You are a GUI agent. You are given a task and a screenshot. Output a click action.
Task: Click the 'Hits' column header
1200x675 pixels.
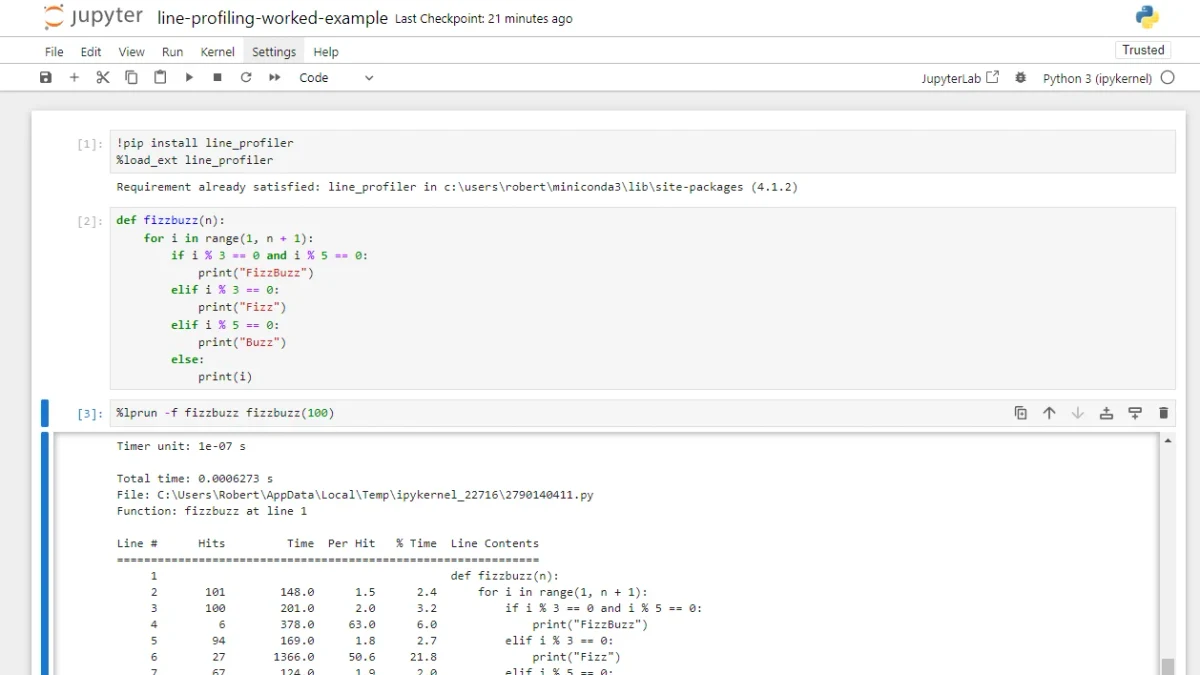(x=212, y=544)
